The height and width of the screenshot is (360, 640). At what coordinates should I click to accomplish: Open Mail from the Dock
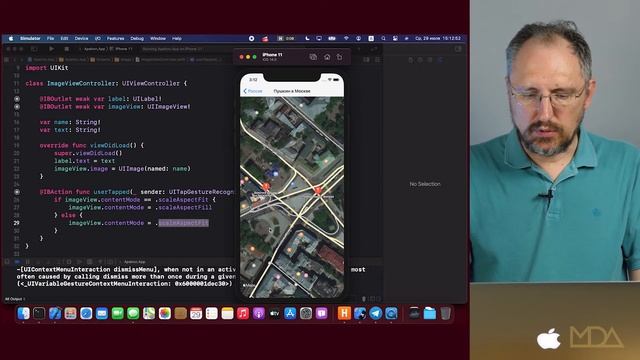(x=102, y=313)
